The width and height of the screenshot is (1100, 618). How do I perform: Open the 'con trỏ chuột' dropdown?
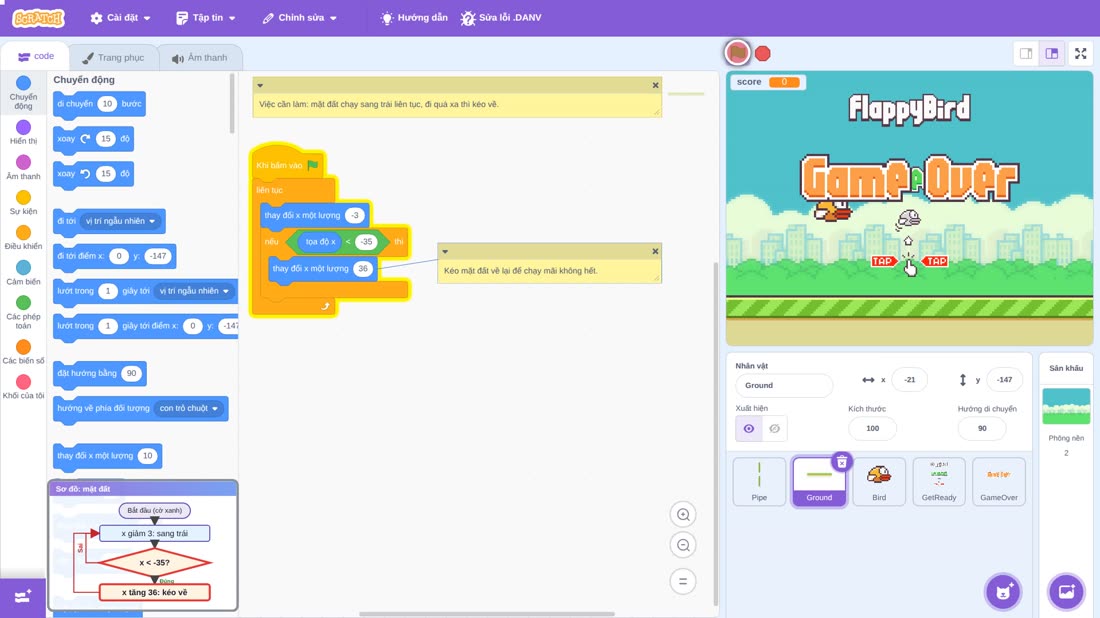[189, 408]
